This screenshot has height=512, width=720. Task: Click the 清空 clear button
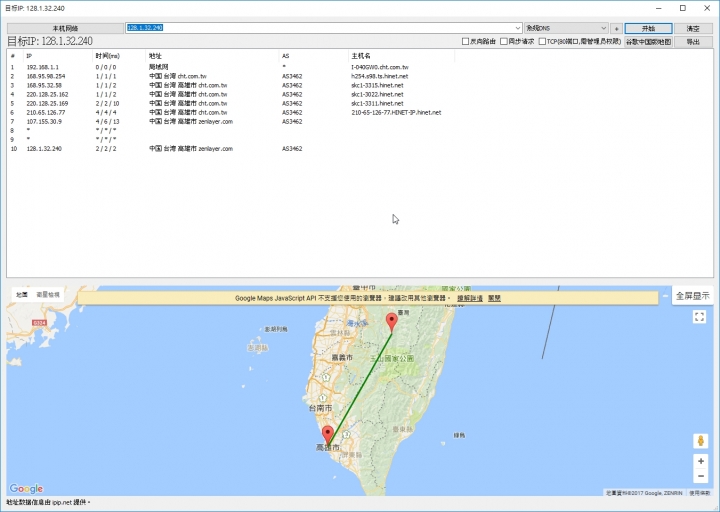(693, 28)
